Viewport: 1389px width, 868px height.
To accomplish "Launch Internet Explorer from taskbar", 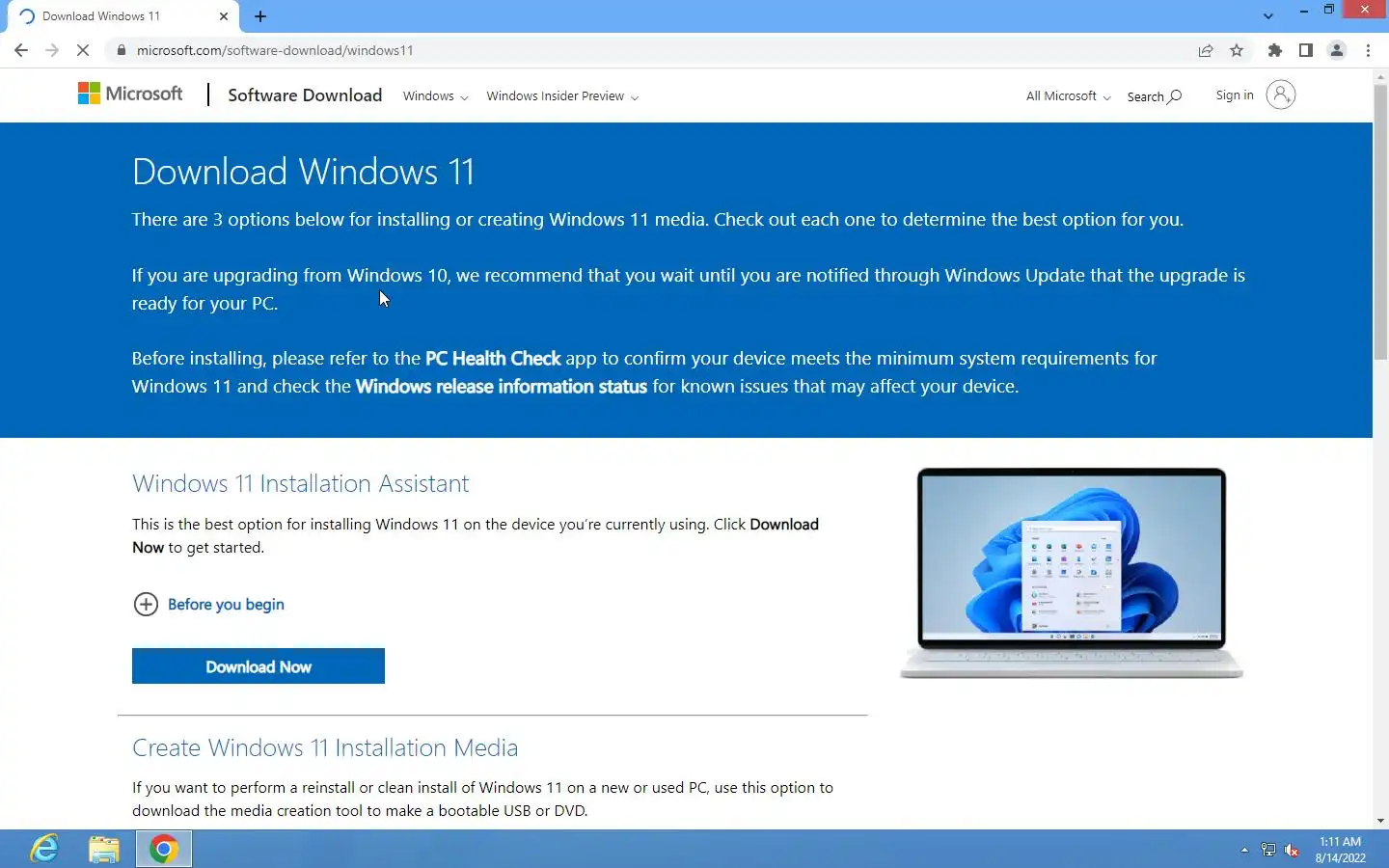I will pos(44,849).
